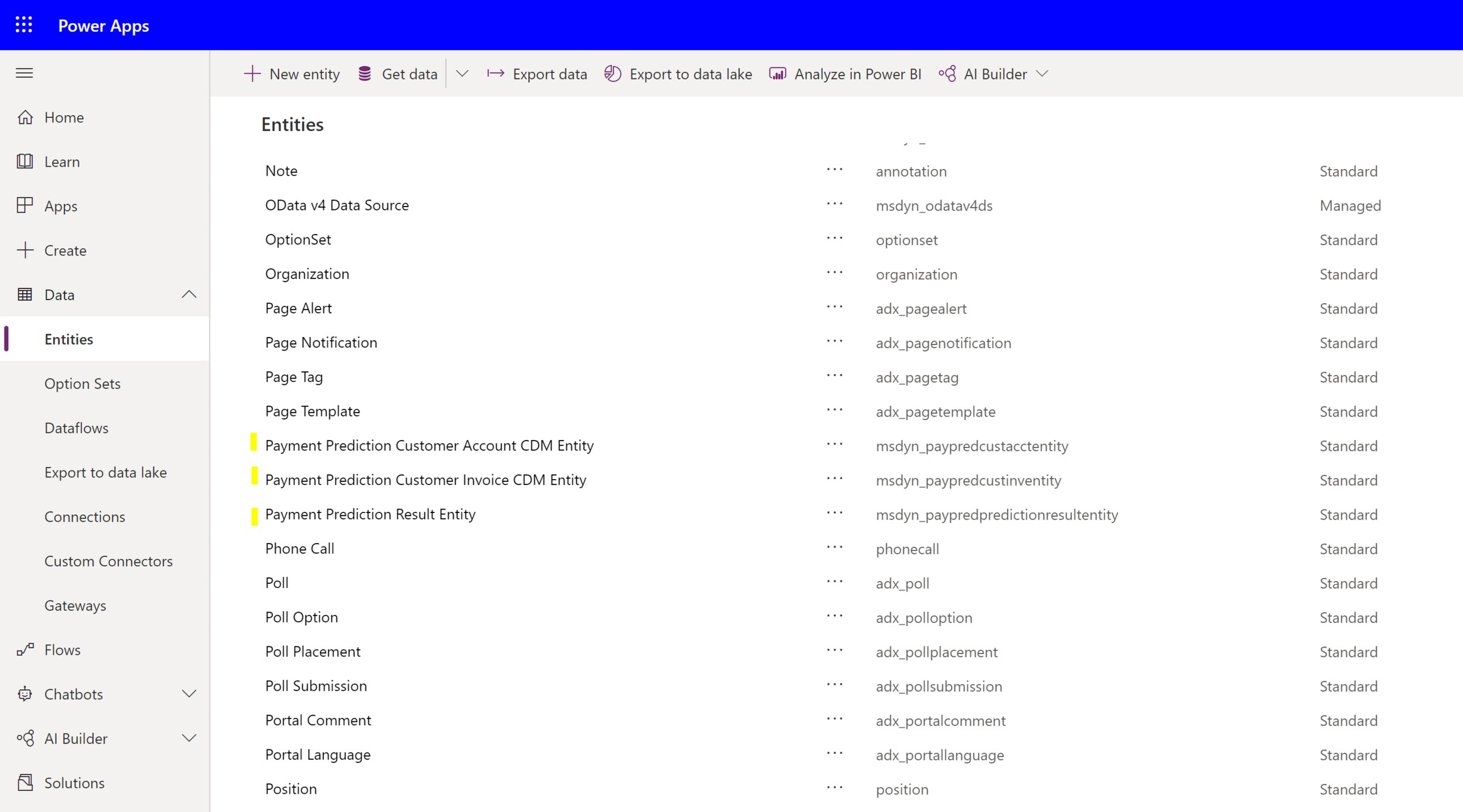The height and width of the screenshot is (812, 1463).
Task: Open the app launcher waffle icon
Action: click(24, 25)
